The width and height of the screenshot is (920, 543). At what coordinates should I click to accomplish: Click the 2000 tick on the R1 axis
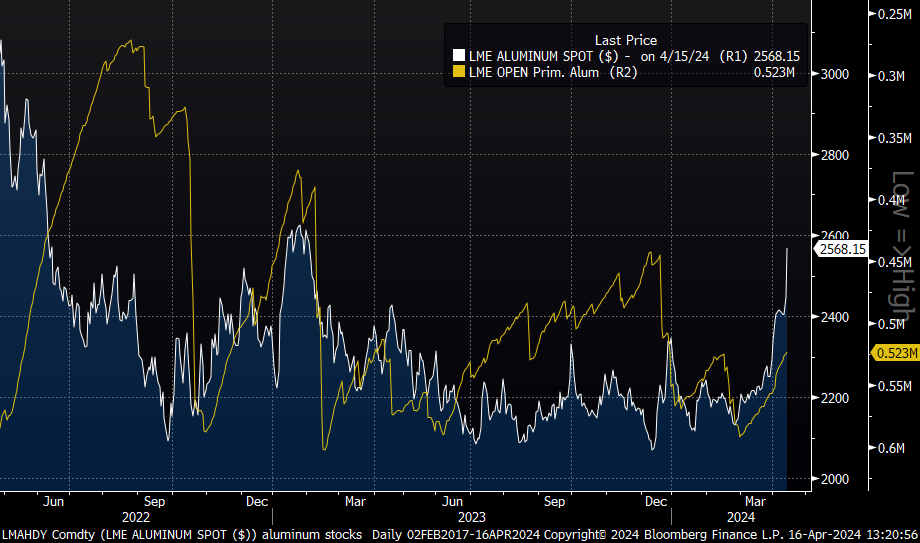tap(834, 479)
